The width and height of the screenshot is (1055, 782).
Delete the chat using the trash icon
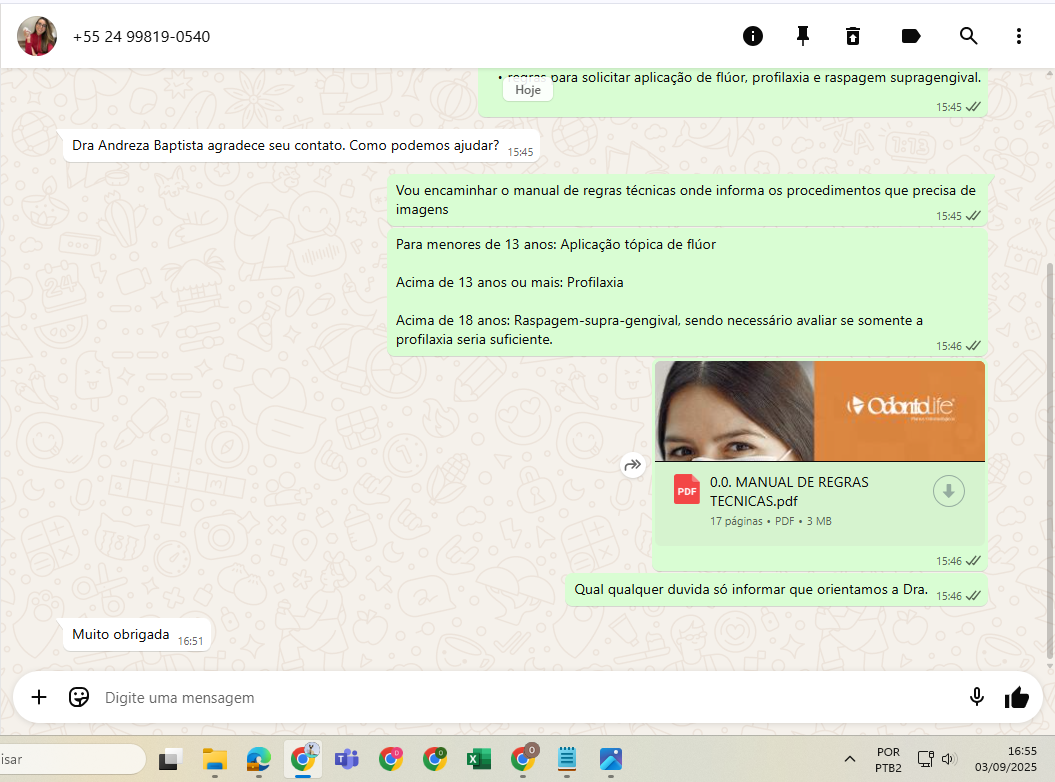click(852, 36)
